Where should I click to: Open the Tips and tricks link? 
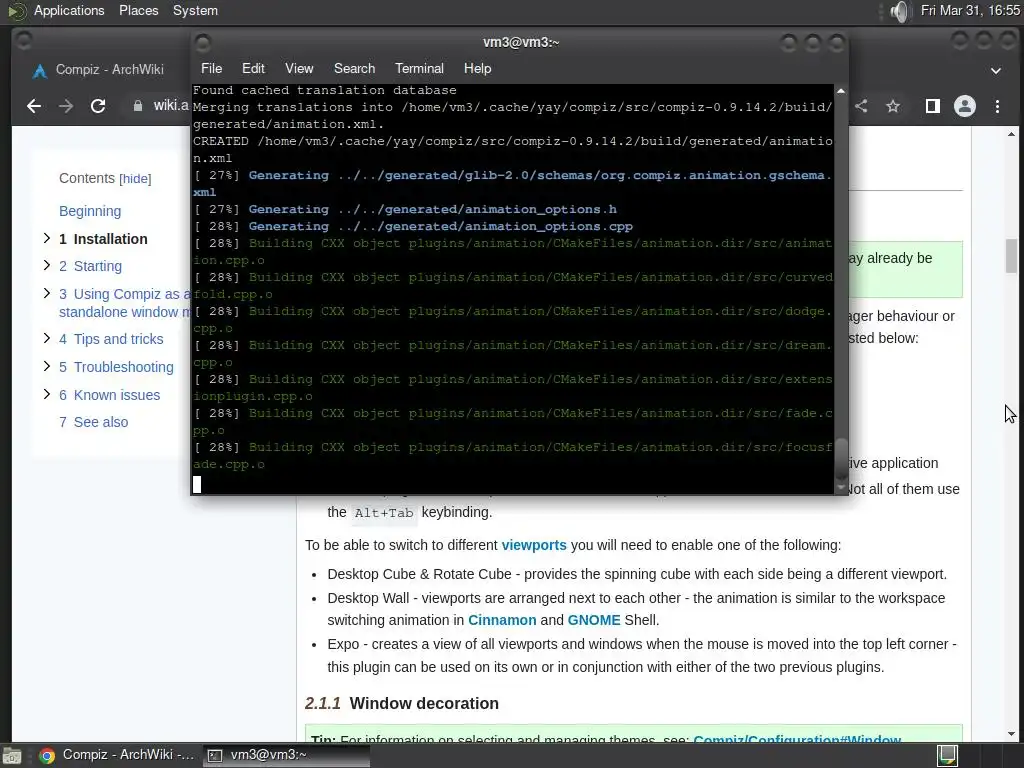[111, 339]
